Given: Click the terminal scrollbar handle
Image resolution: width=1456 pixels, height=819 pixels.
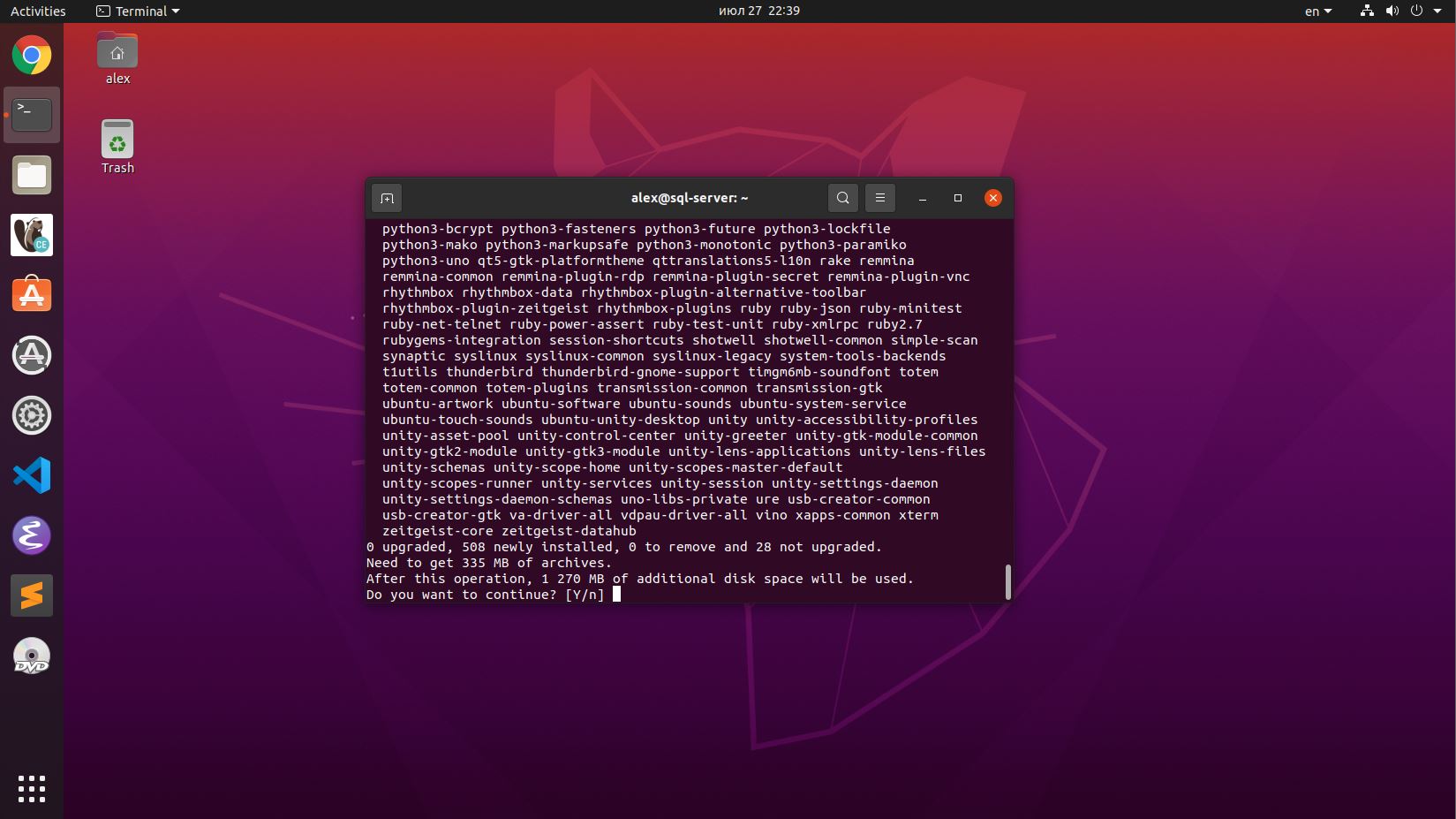Looking at the screenshot, I should tap(1007, 581).
